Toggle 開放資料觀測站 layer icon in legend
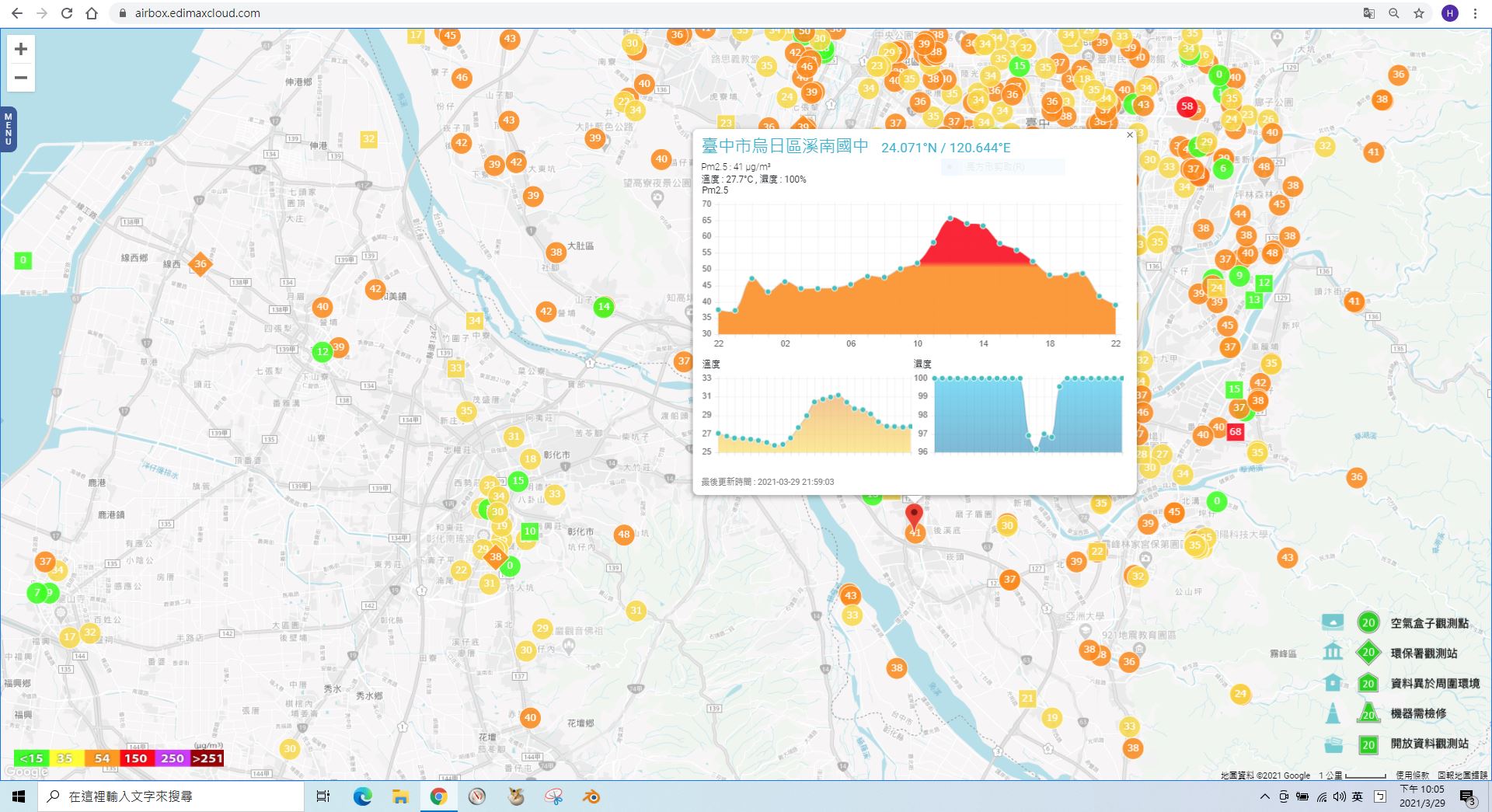The image size is (1492, 812). click(x=1333, y=744)
